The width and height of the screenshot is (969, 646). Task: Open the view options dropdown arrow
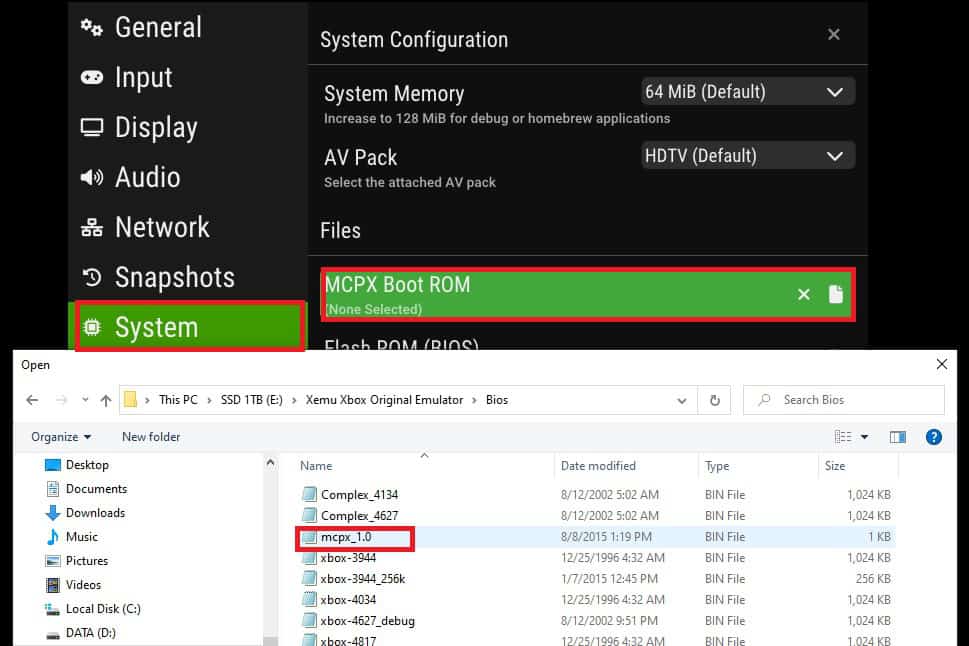865,437
